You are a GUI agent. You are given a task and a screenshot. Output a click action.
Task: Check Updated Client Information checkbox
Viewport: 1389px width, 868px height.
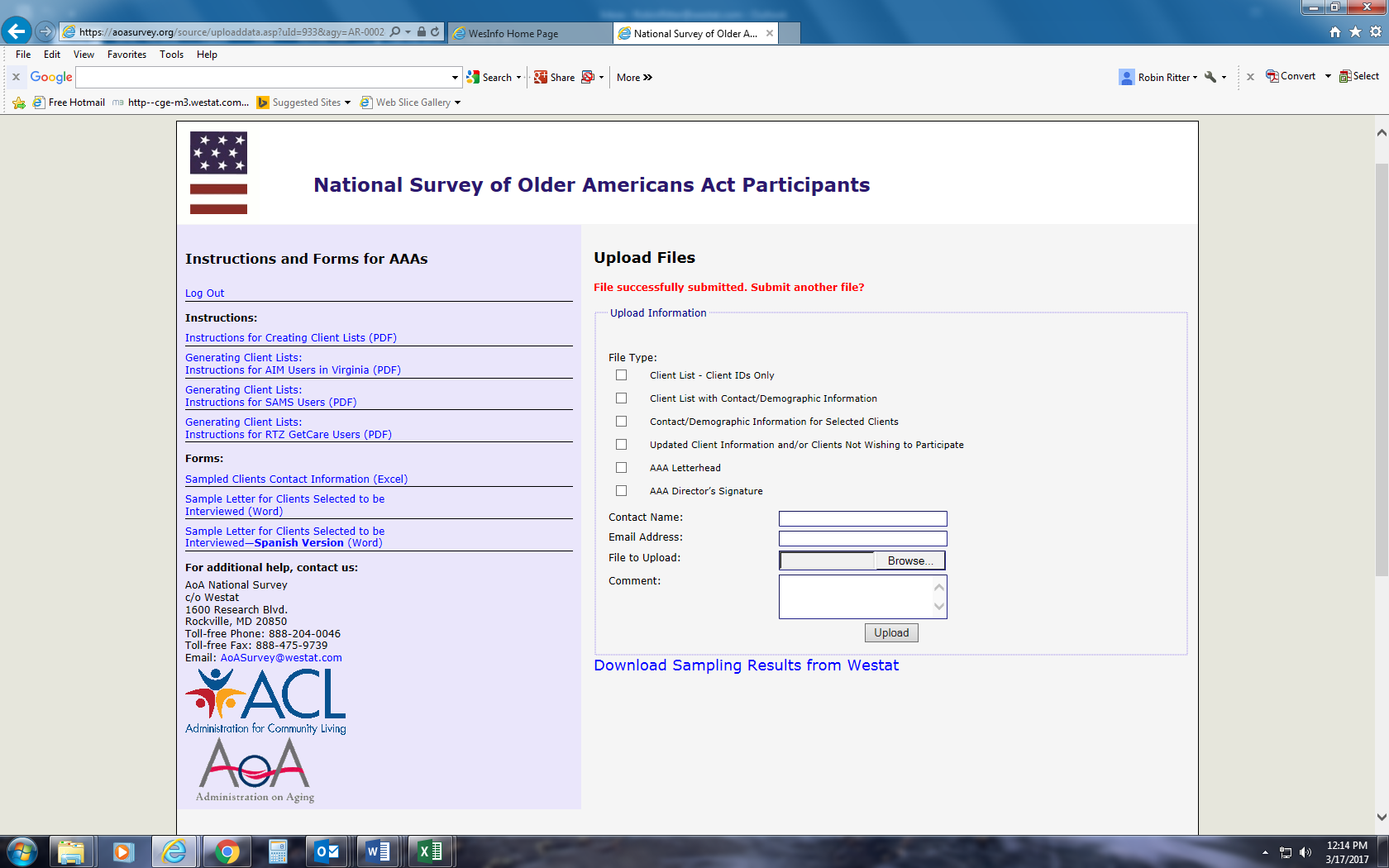[621, 445]
